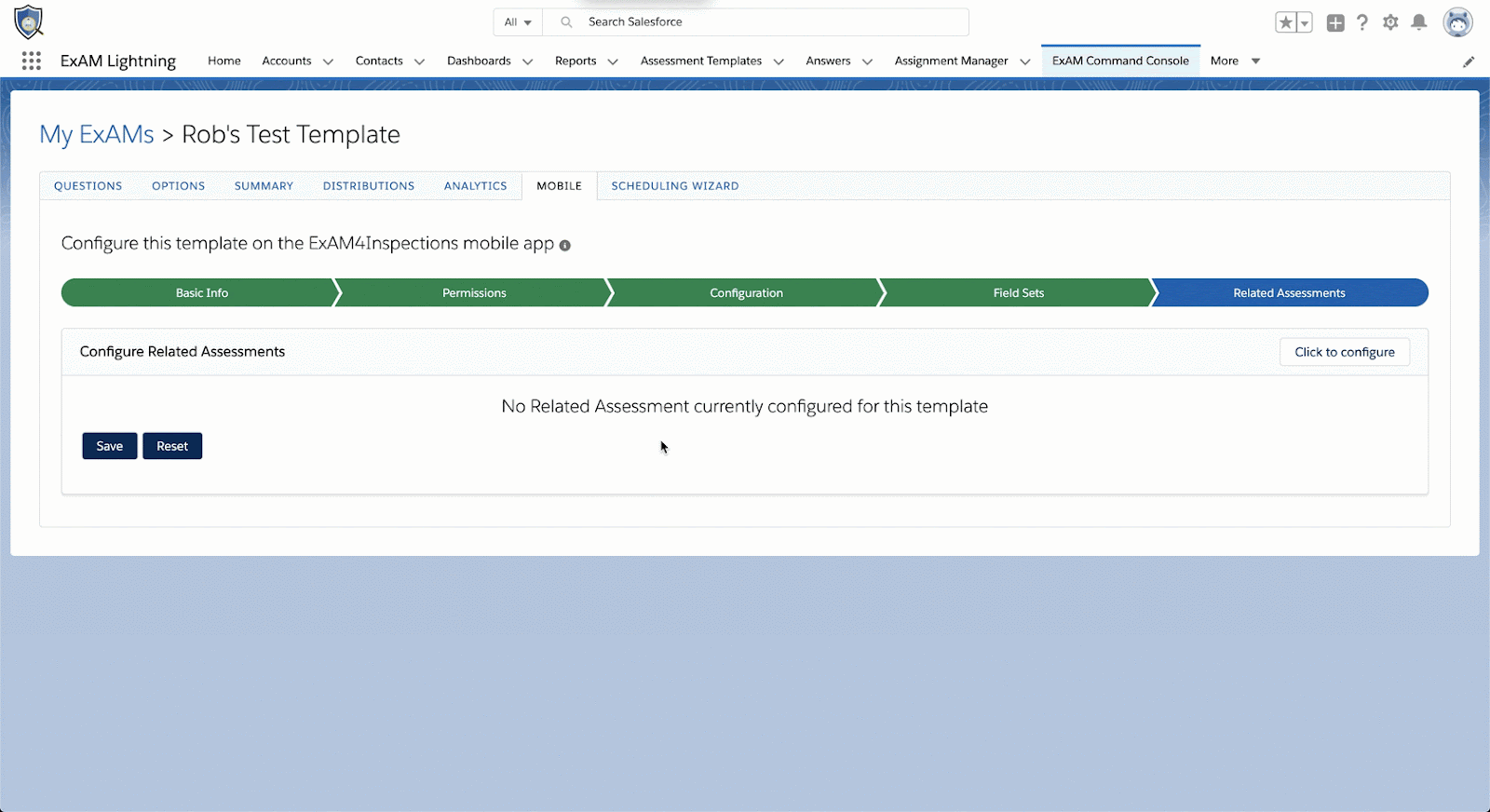This screenshot has height=812, width=1490.
Task: Switch to the Summary tab
Action: 264,186
